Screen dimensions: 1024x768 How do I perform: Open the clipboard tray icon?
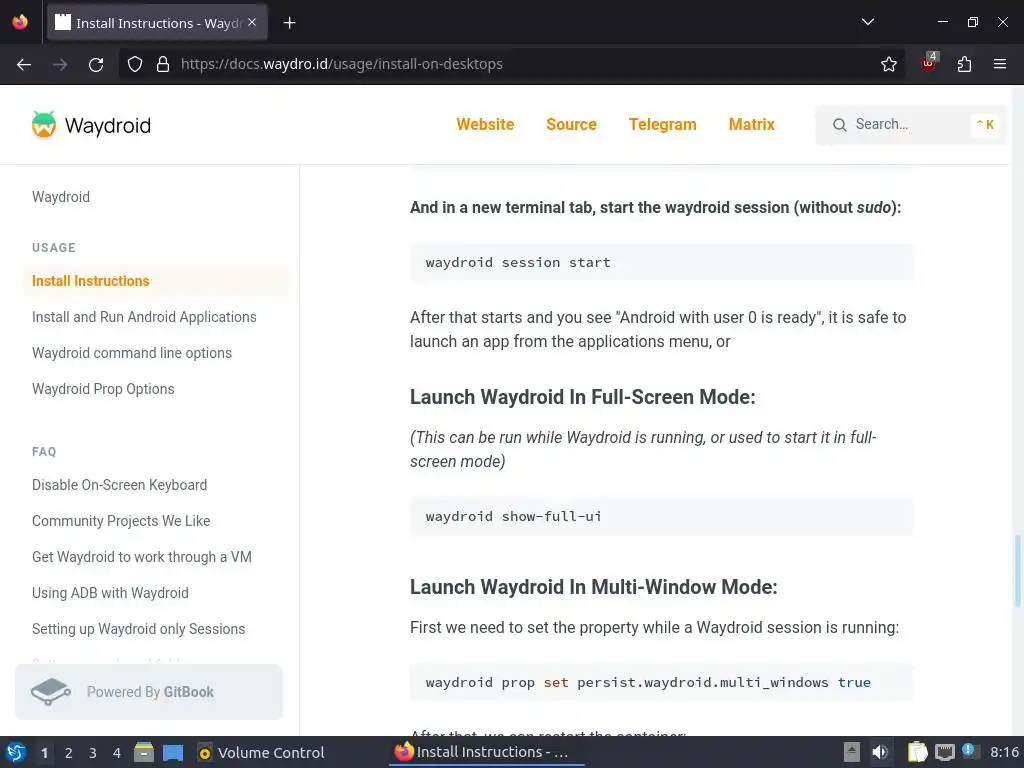point(918,752)
